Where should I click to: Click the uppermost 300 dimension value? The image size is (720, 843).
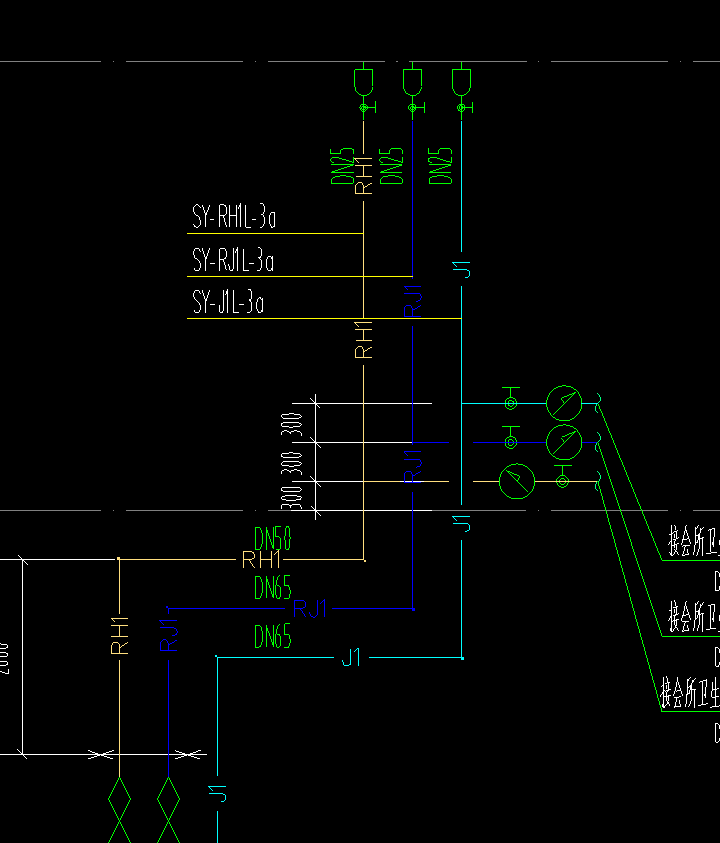point(292,424)
